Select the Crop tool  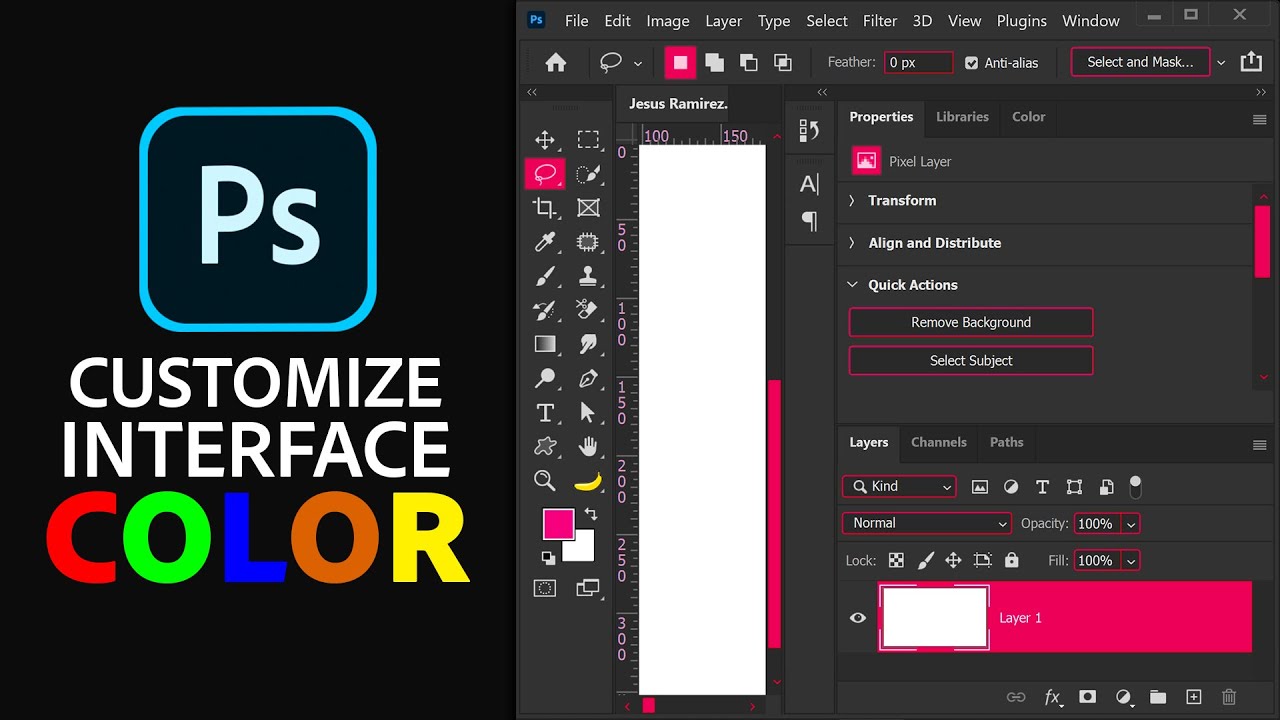(x=545, y=208)
